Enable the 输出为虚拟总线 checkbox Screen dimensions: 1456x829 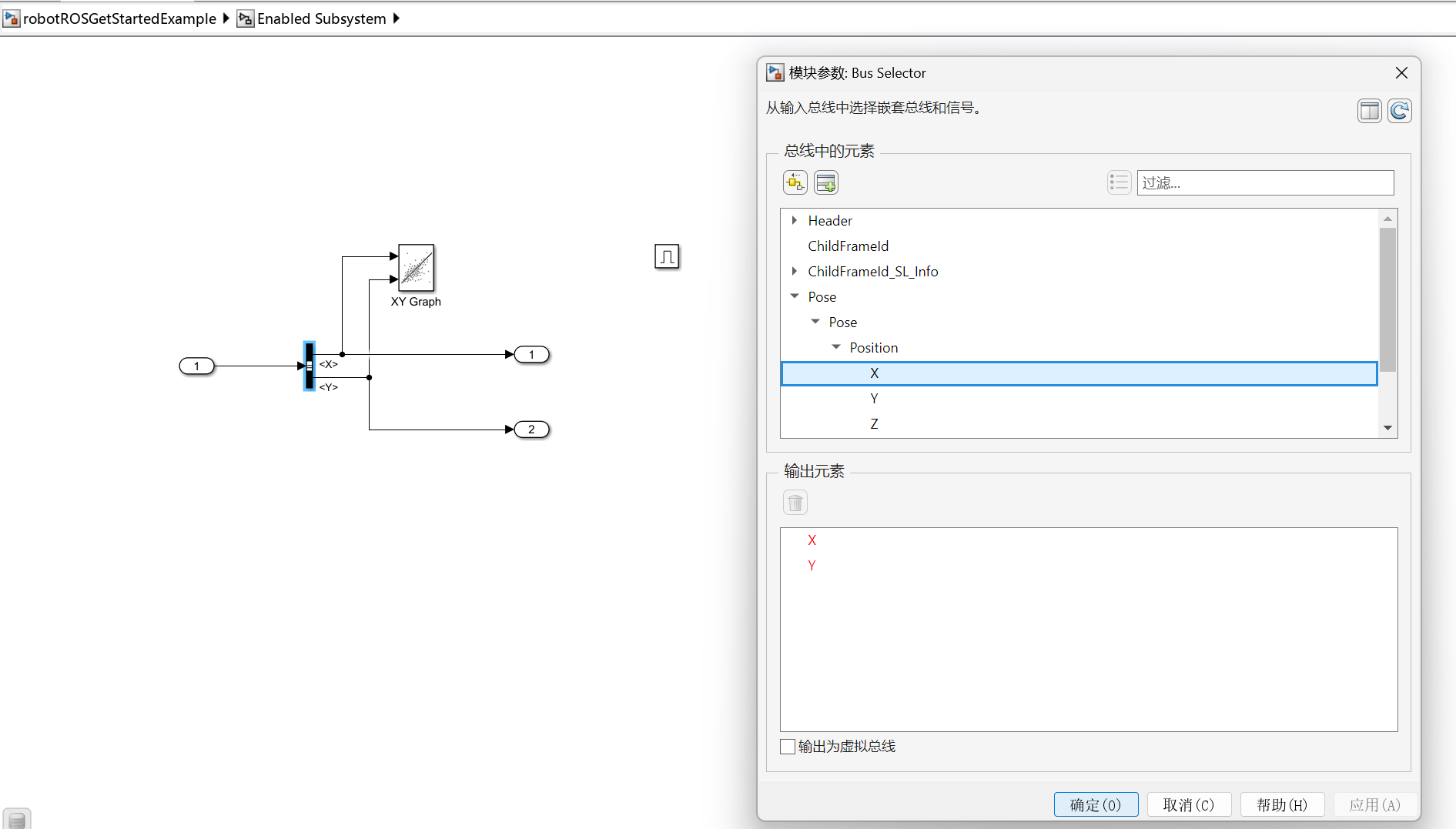[788, 746]
